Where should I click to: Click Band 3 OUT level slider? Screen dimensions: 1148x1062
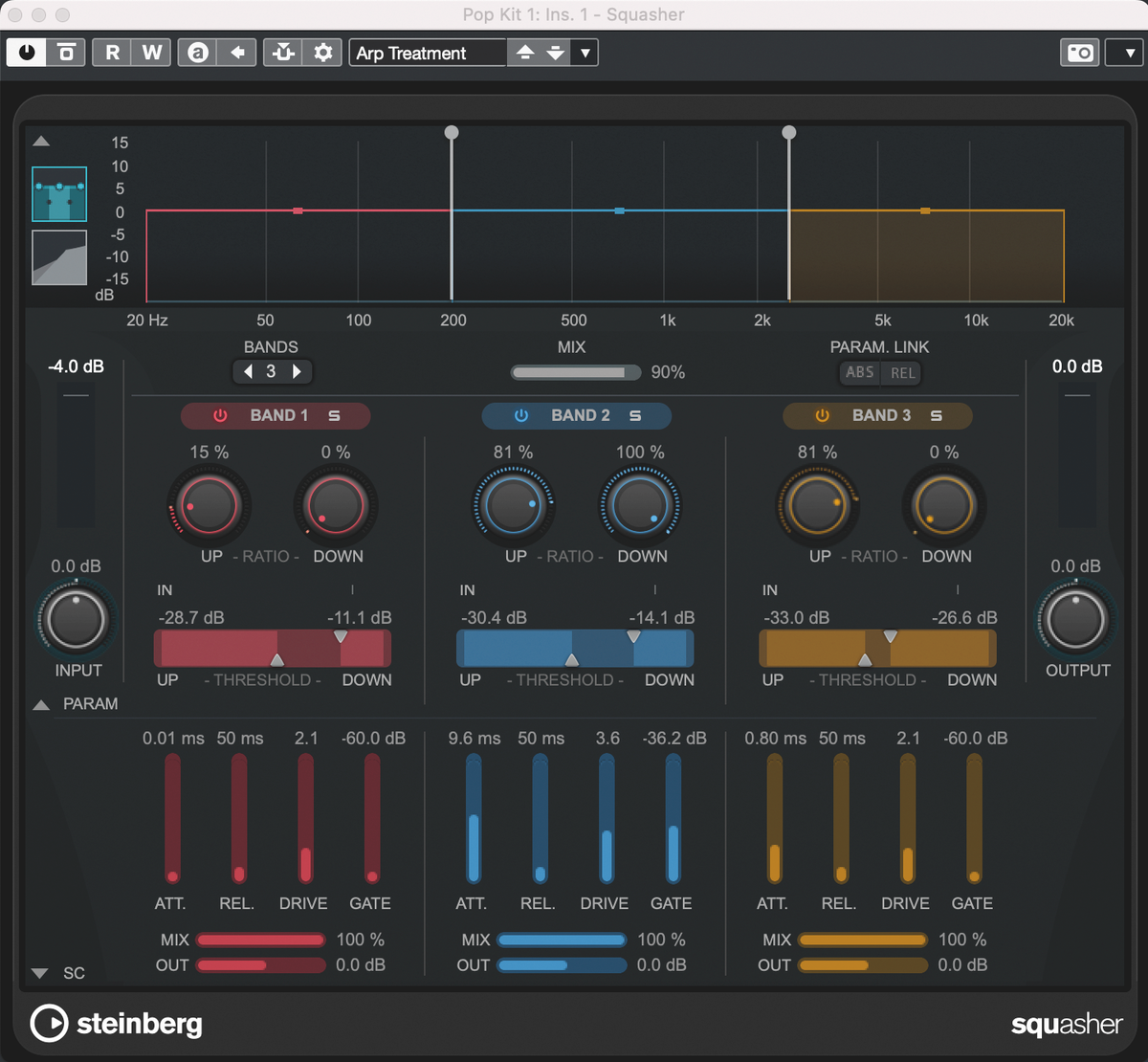pos(863,965)
